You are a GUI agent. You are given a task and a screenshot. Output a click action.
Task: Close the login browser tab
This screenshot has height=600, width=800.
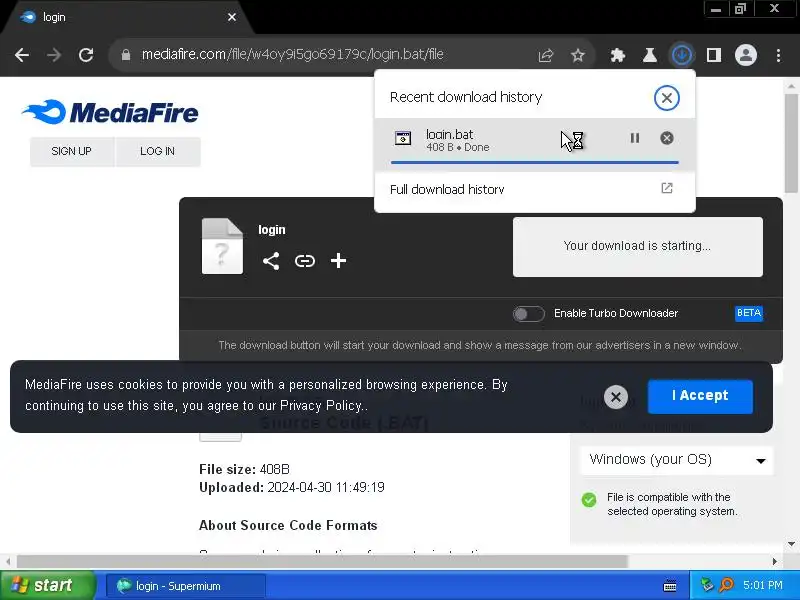(232, 17)
